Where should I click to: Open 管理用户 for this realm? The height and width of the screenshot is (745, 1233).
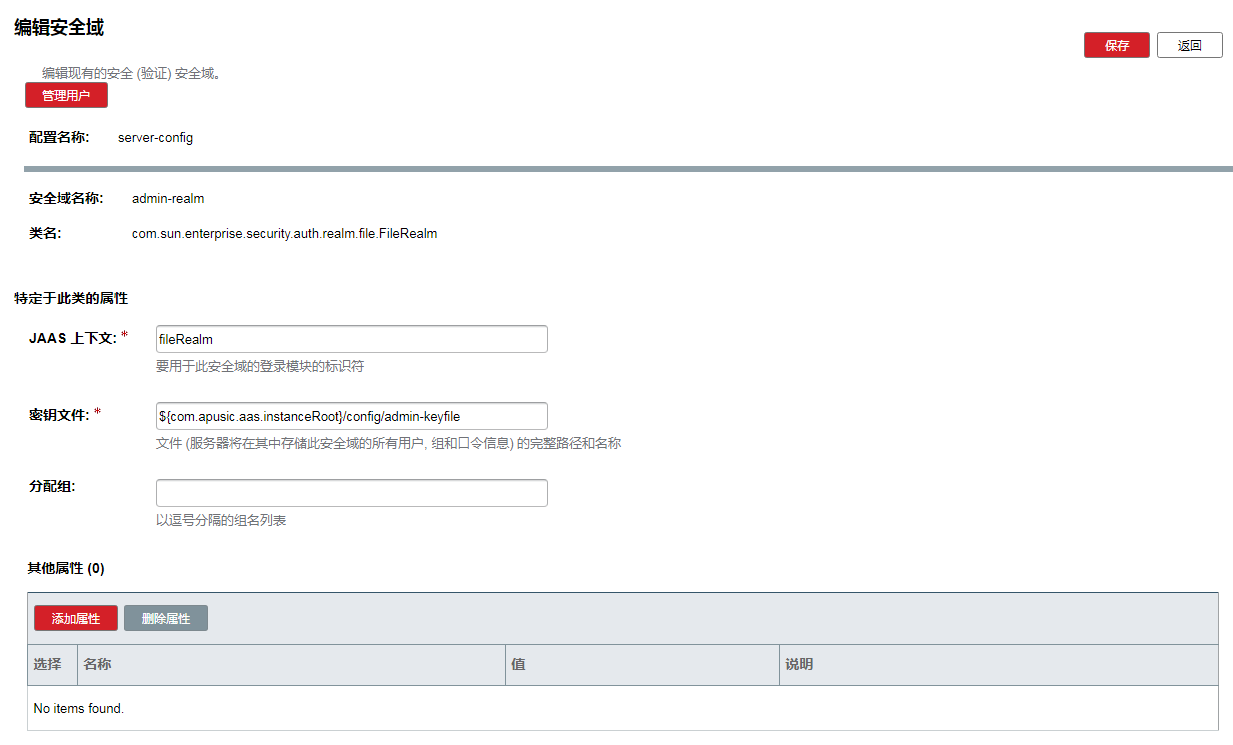click(66, 96)
